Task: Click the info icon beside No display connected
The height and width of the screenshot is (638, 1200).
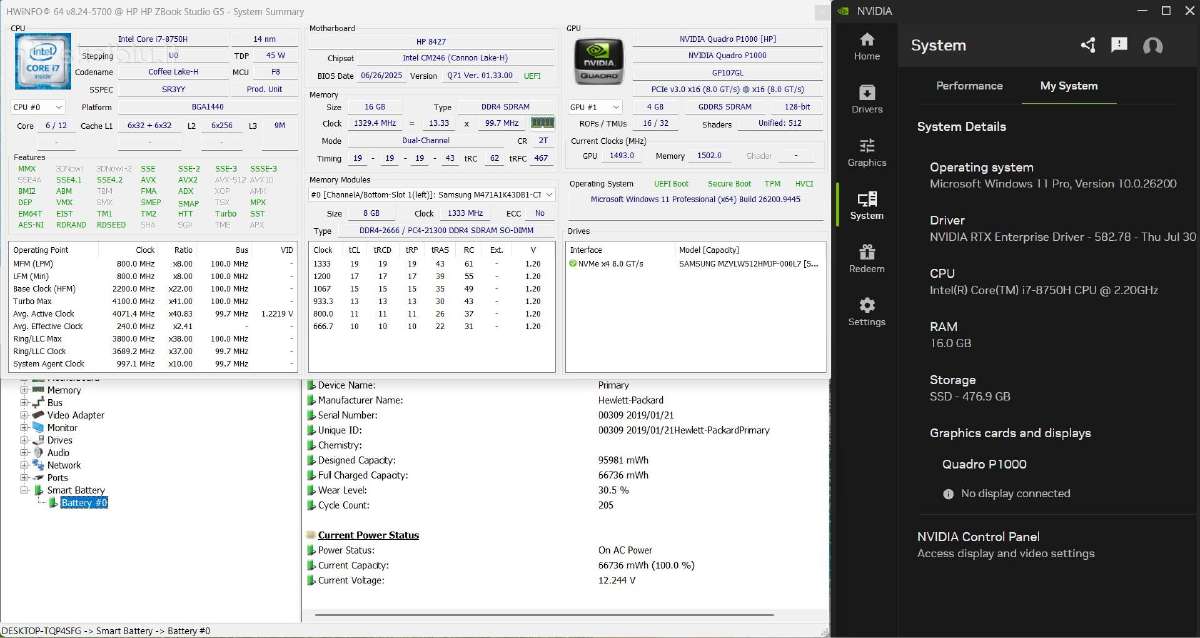Action: 948,494
